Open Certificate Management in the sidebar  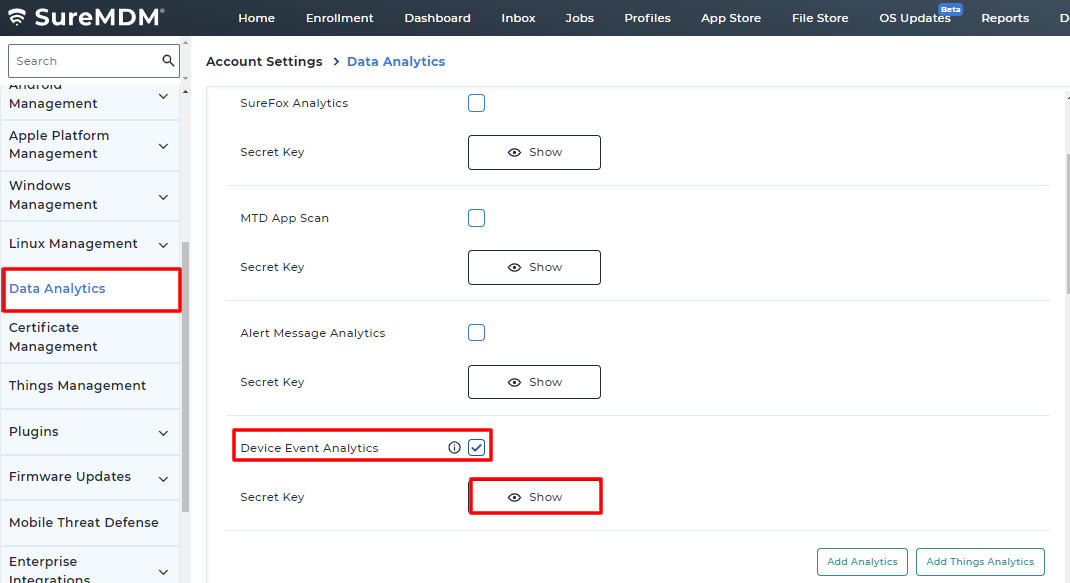(90, 337)
